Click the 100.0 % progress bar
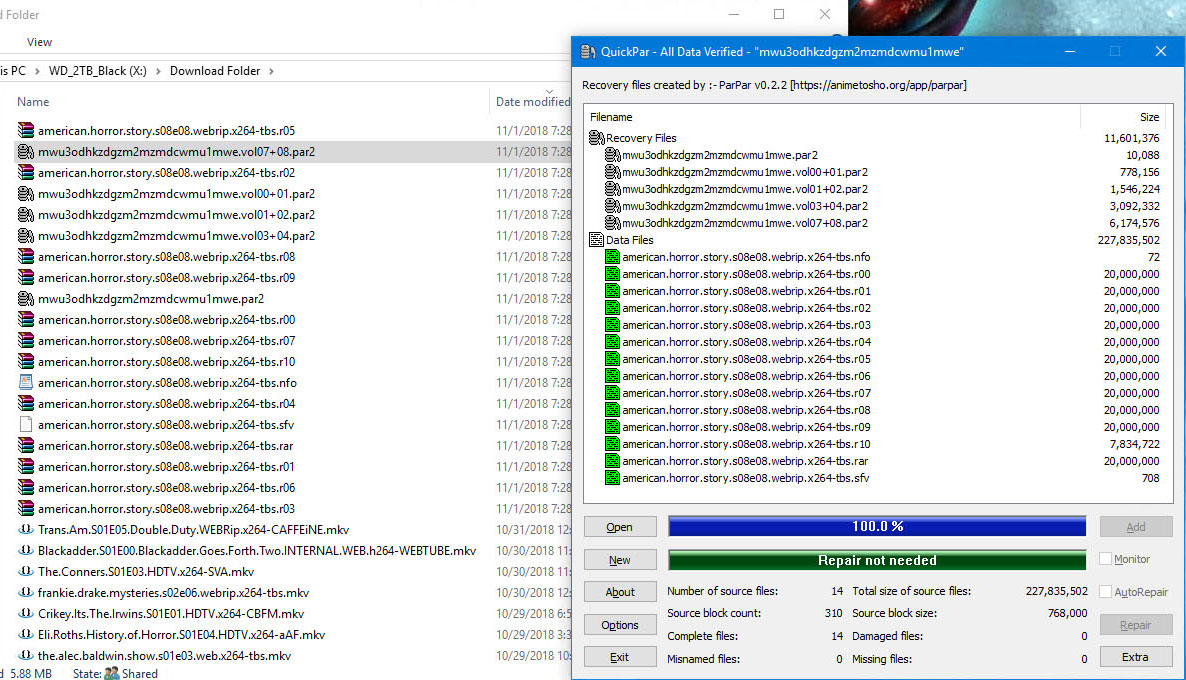Viewport: 1186px width, 680px height. coord(876,526)
